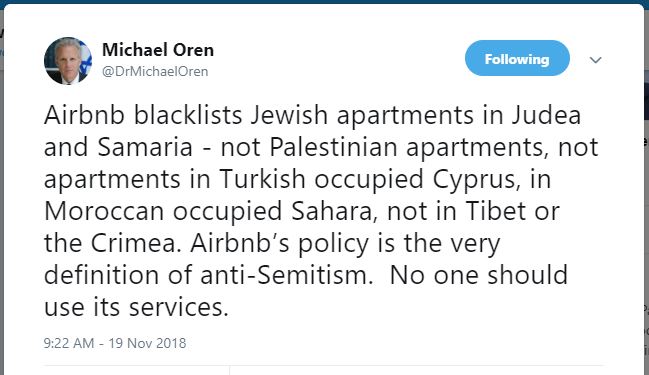Click the phrase 'use its services'
649x375 pixels.
[136, 308]
